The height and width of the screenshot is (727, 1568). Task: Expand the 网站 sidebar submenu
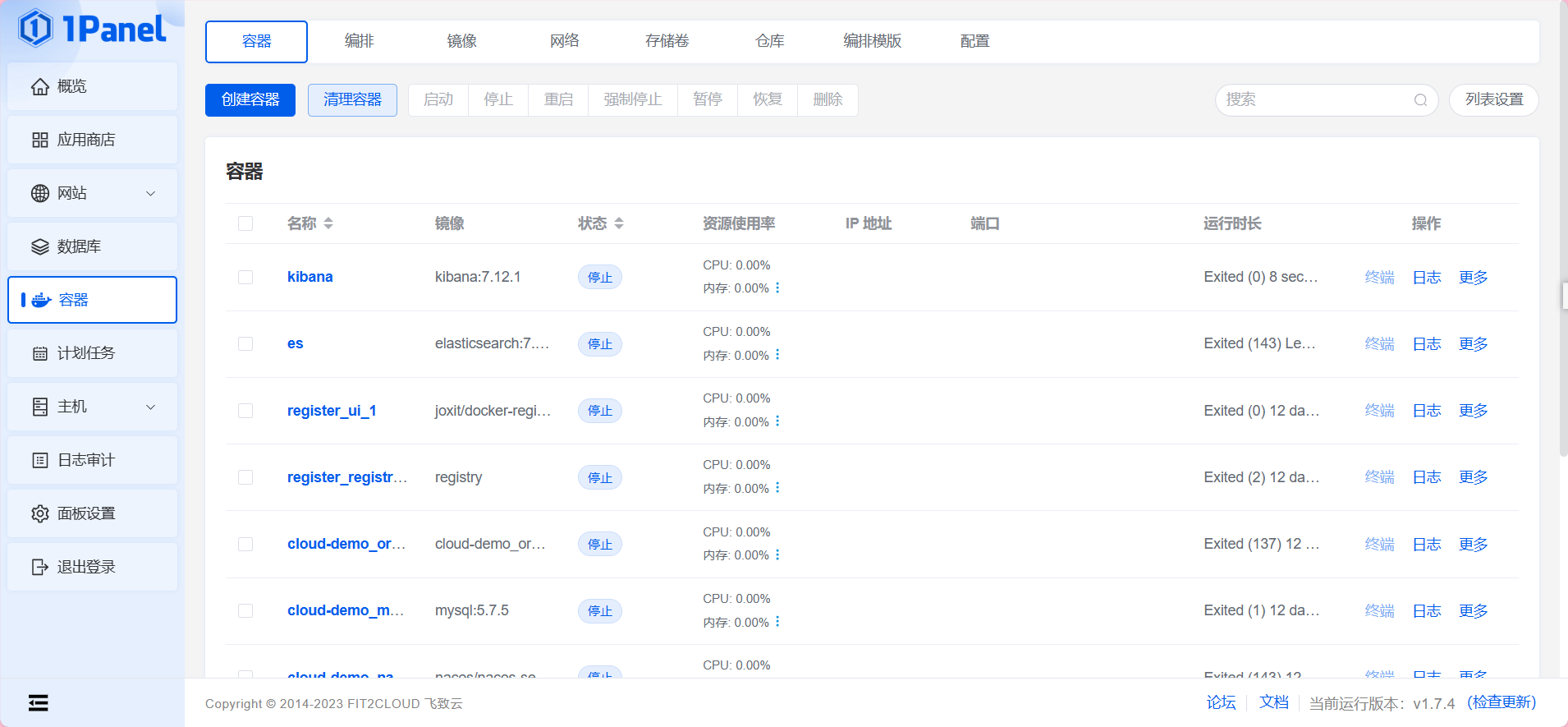tap(150, 193)
